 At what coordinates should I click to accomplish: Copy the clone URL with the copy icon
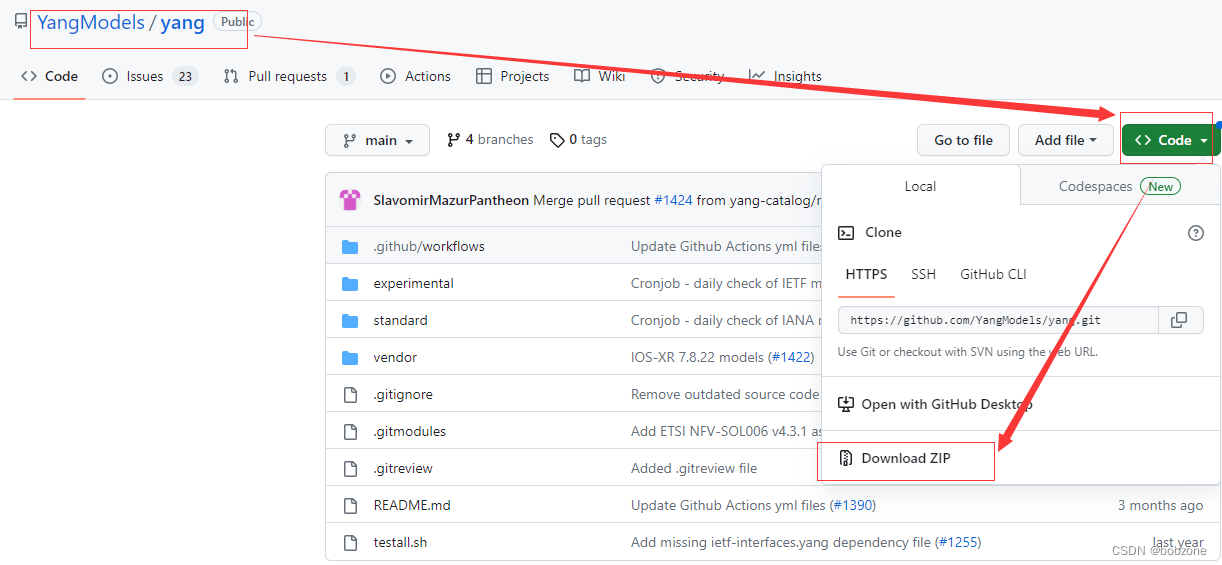[x=1180, y=320]
